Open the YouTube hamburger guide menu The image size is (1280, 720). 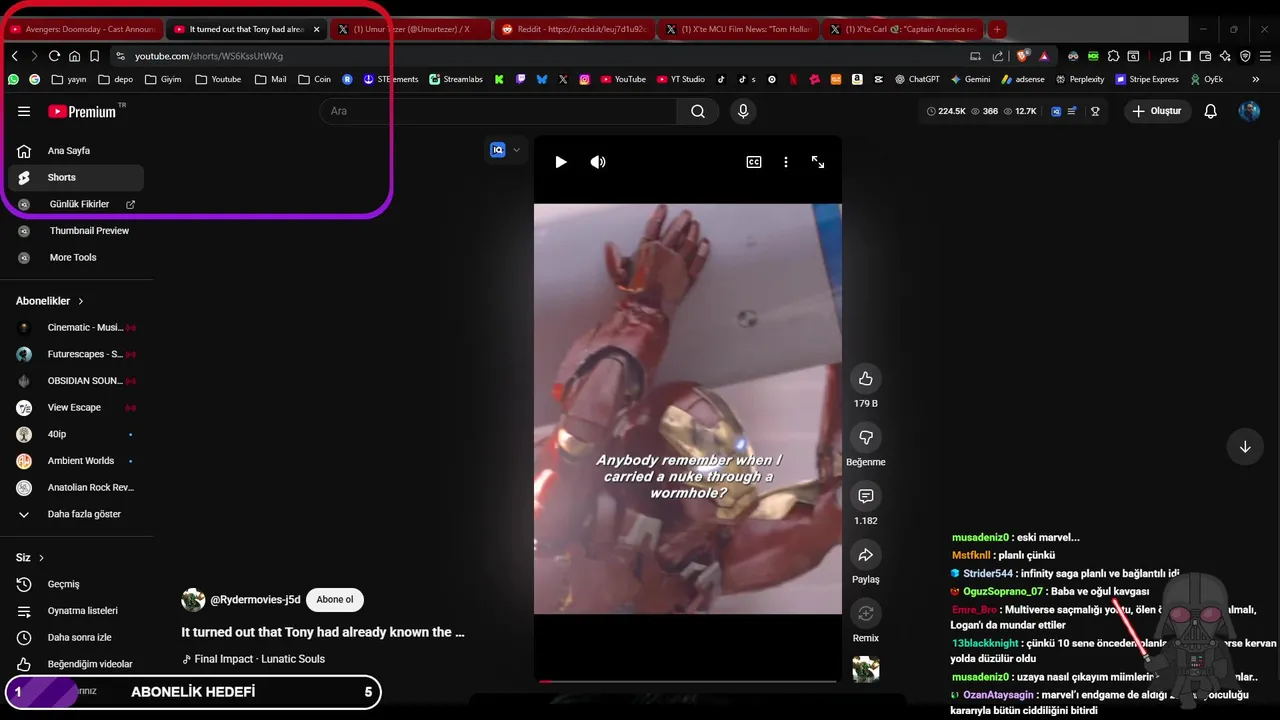tap(24, 112)
